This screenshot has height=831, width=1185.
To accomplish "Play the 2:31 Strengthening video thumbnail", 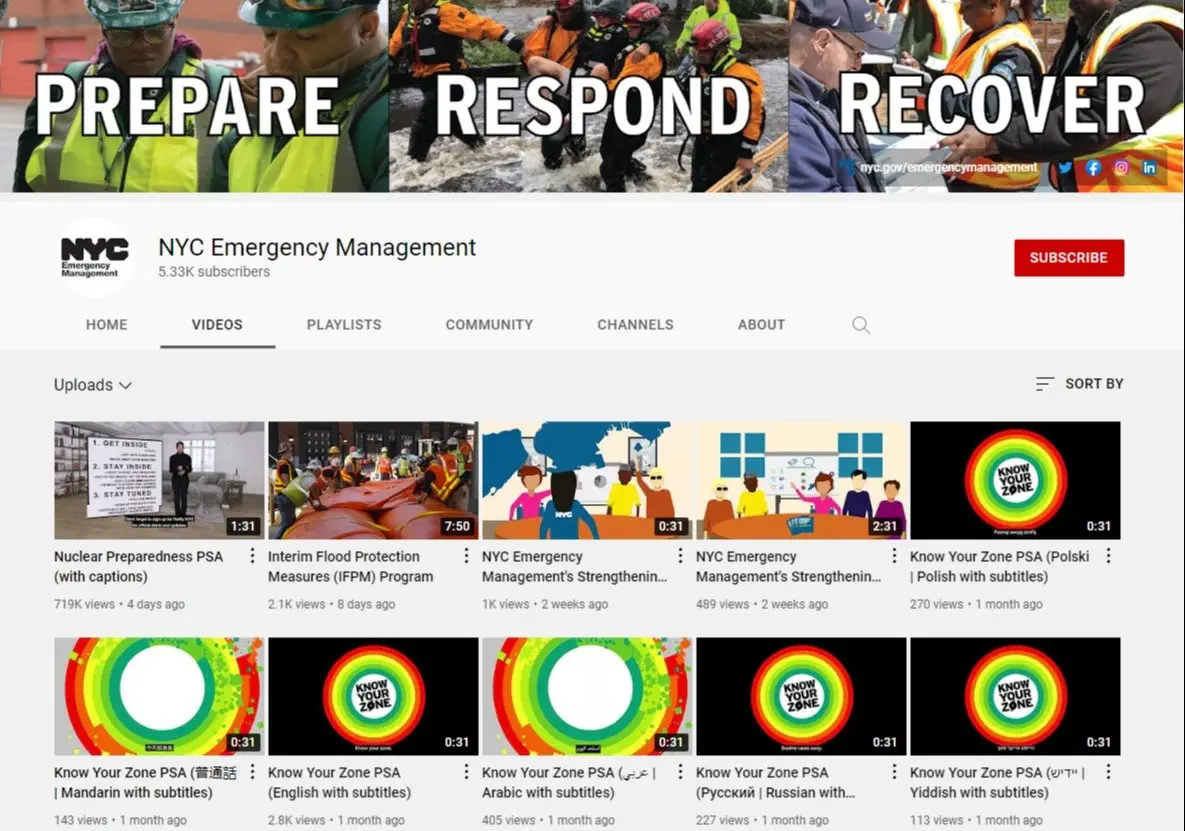I will click(x=801, y=480).
